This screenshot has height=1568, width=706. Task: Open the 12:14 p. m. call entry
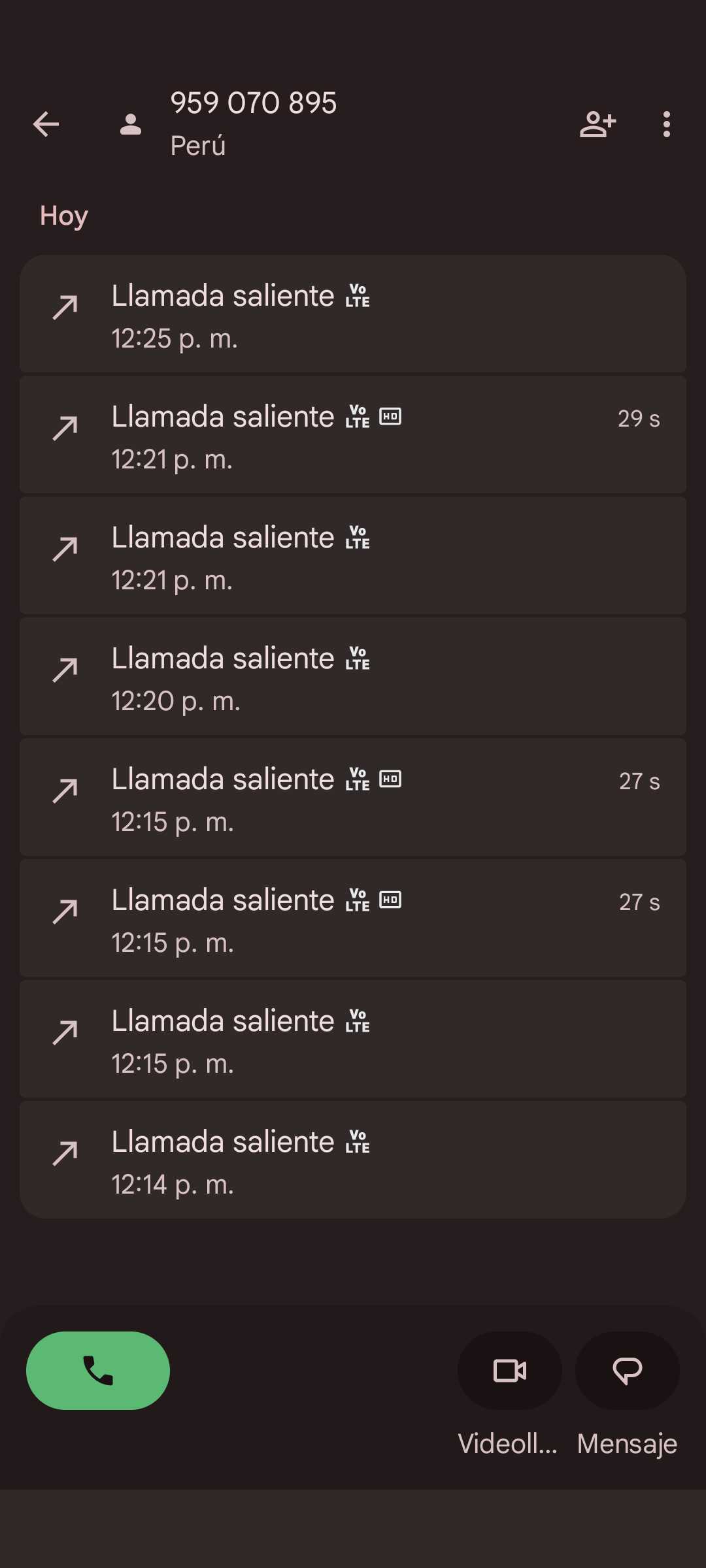[x=353, y=1160]
